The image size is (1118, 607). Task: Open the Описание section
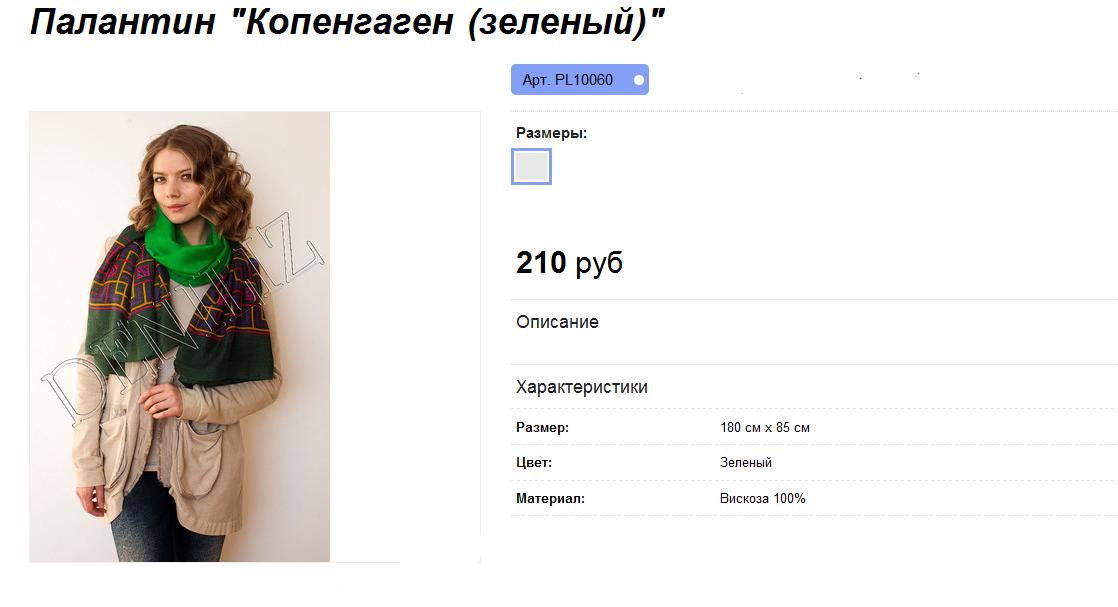pyautogui.click(x=557, y=322)
